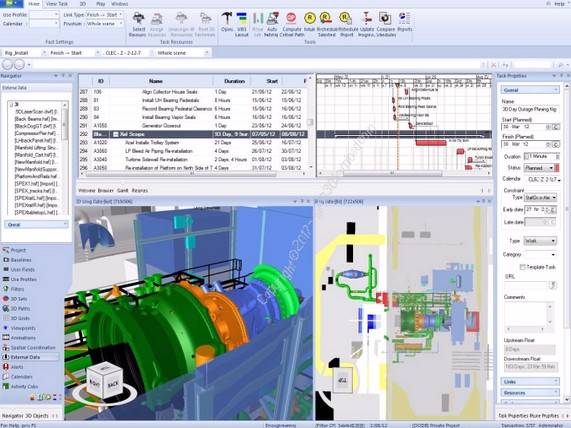The image size is (571, 428).
Task: Select the Gantt tab below the task table
Action: [122, 191]
